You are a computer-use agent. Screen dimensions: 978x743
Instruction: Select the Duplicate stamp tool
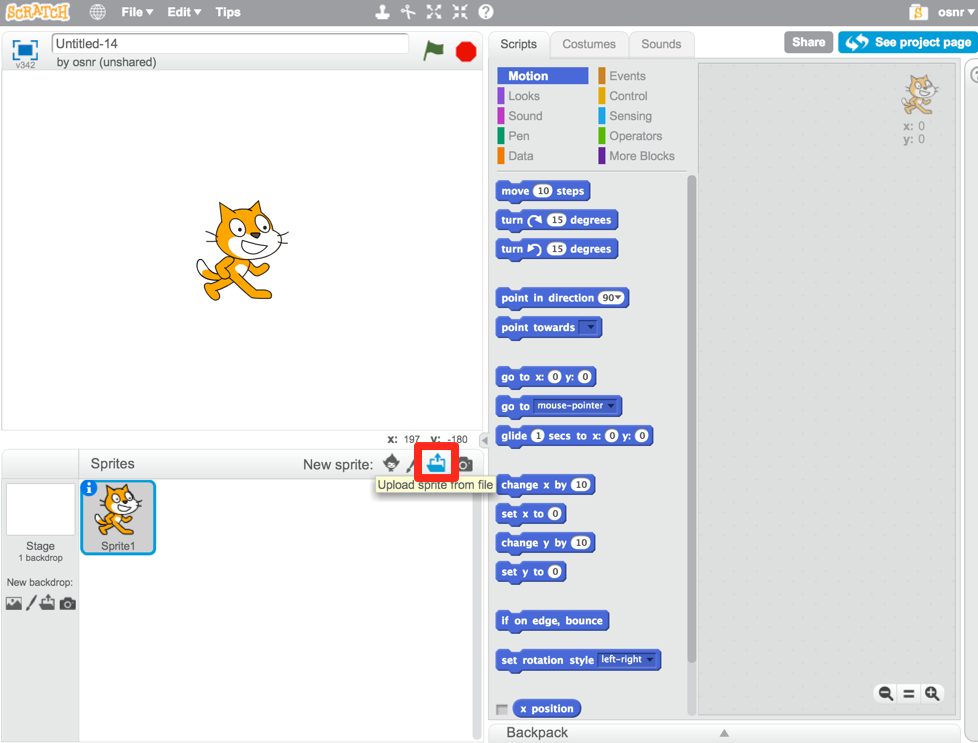point(382,12)
